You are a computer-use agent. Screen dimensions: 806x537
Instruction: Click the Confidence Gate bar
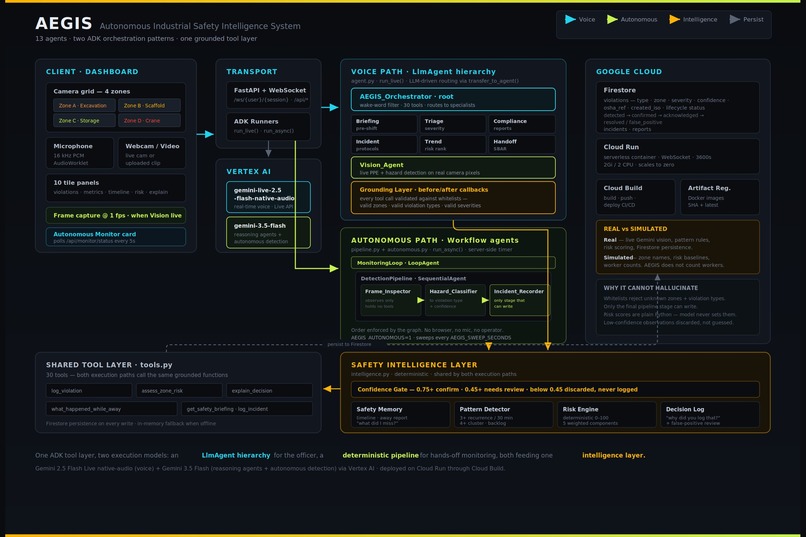pos(555,390)
